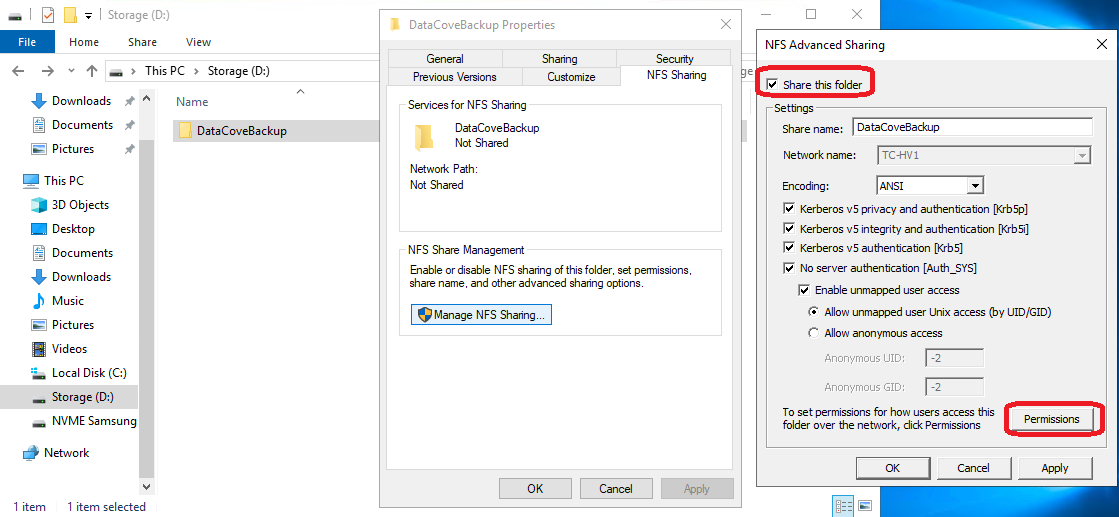Toggle the Share this folder checkbox
Screen dimensions: 1119x517
coord(772,85)
